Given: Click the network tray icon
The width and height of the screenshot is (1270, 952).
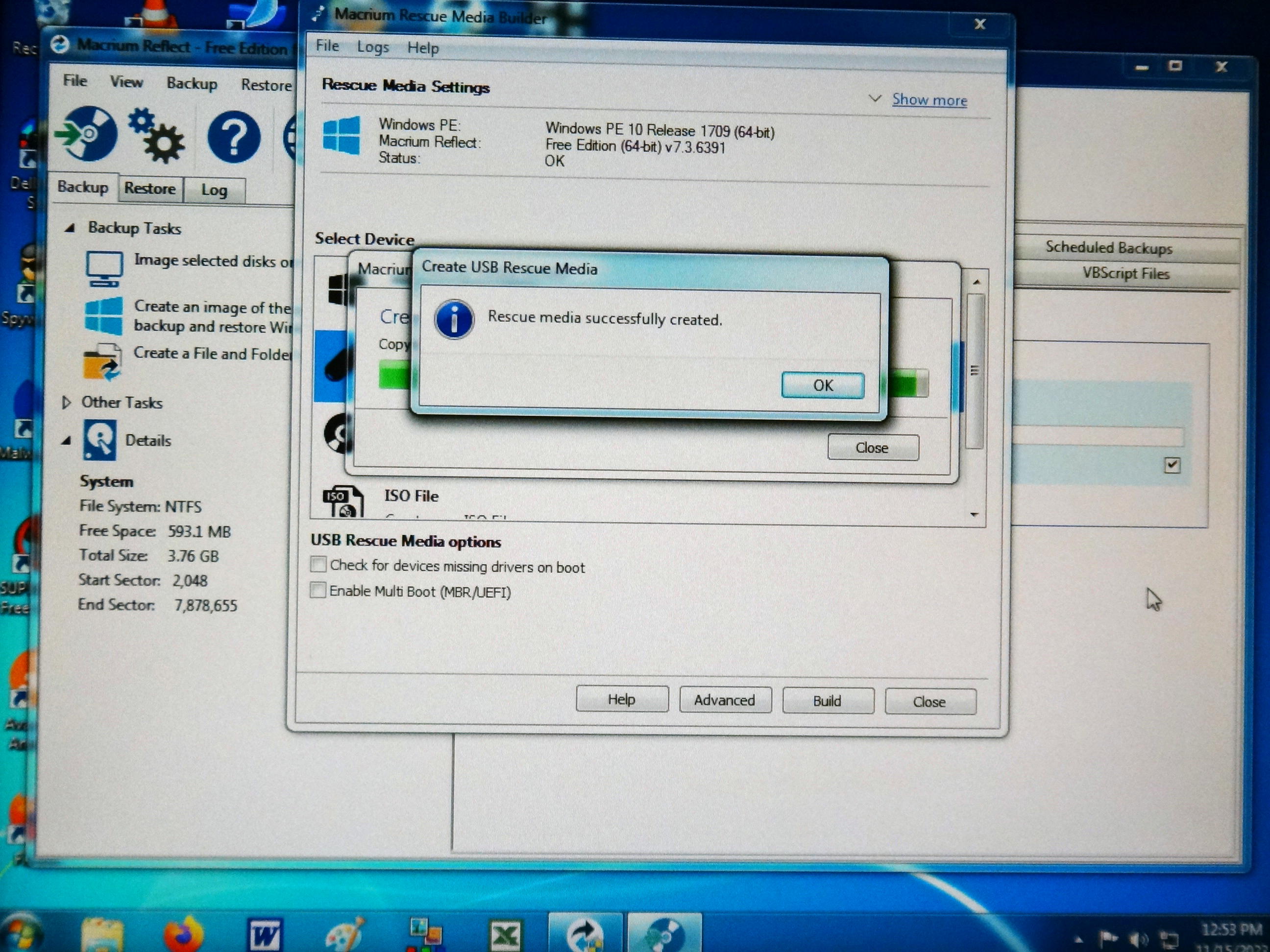Looking at the screenshot, I should point(1169,940).
